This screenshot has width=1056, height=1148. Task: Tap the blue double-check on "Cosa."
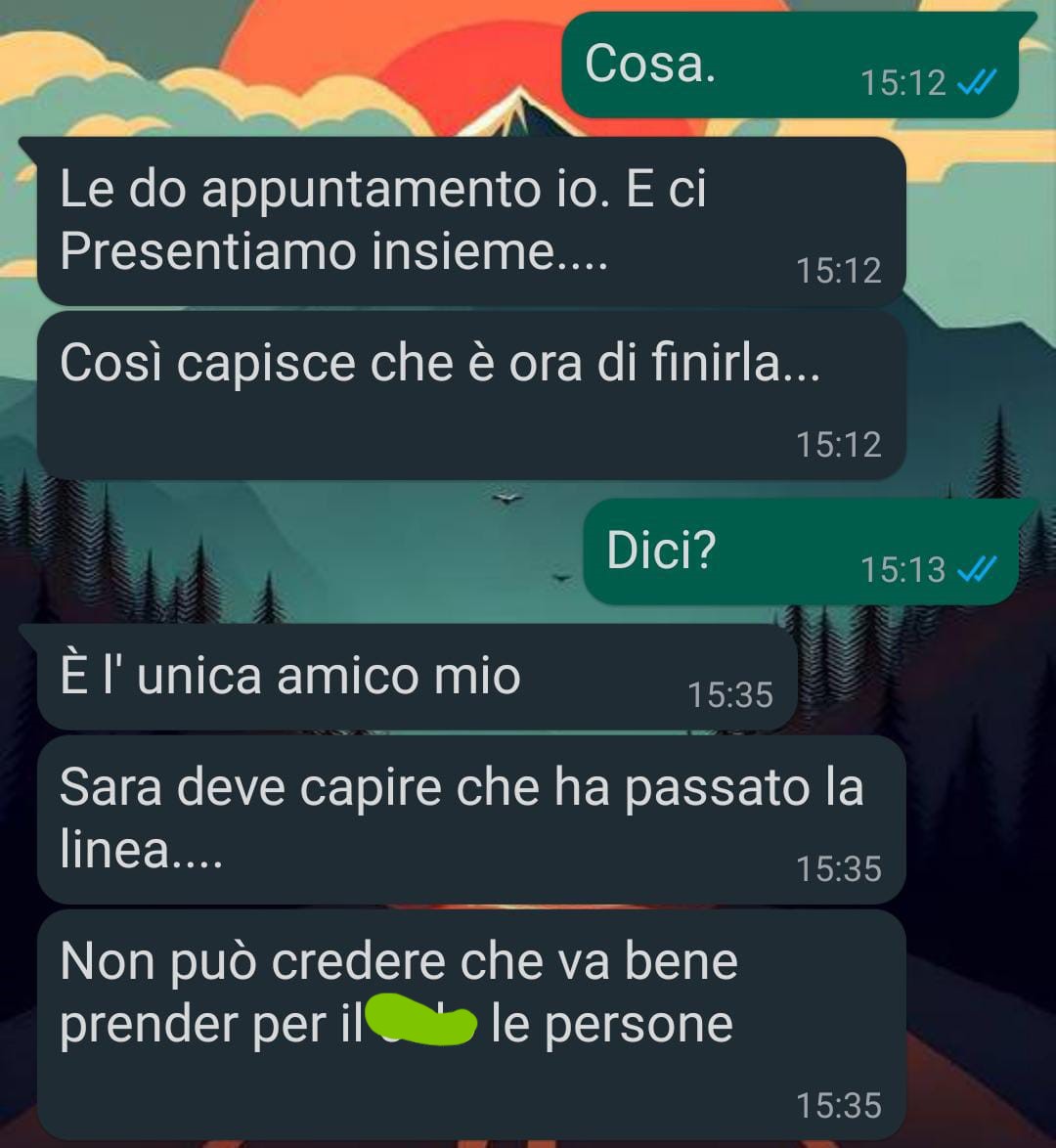point(977,83)
